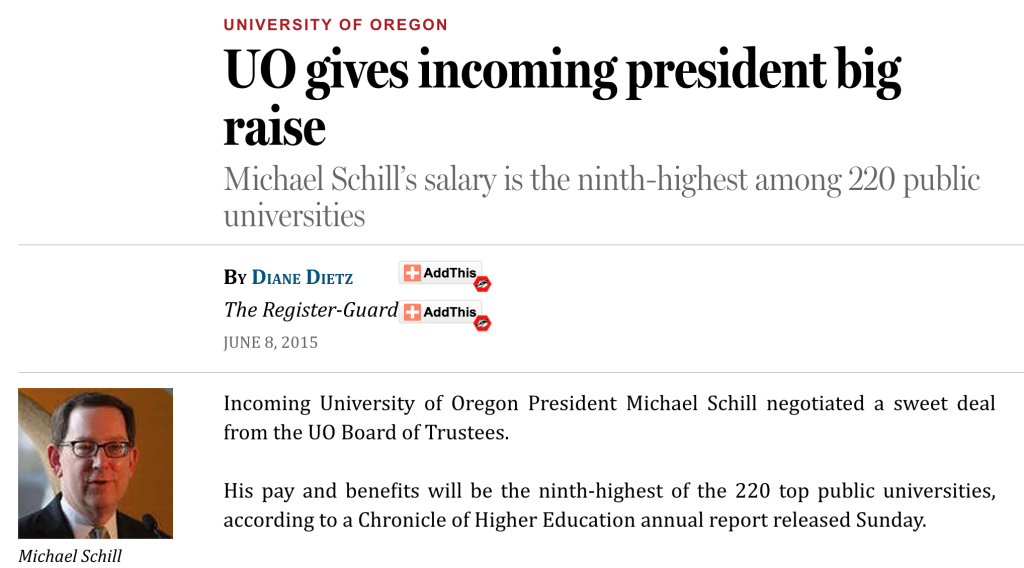Open the University of Oregon section label
Viewport: 1024px width, 568px height.
click(x=336, y=25)
